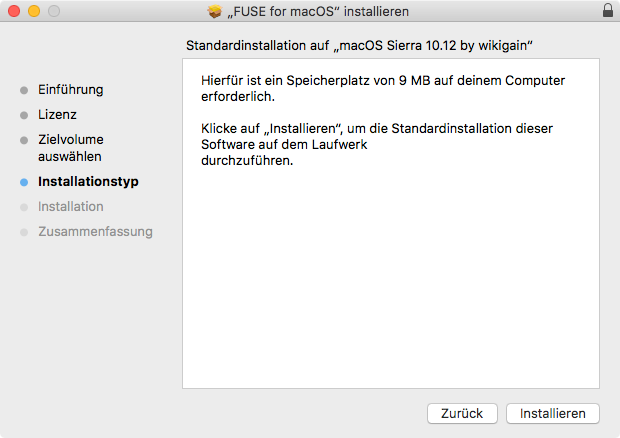
Task: Select the Zusammenfassung step label
Action: pos(95,232)
